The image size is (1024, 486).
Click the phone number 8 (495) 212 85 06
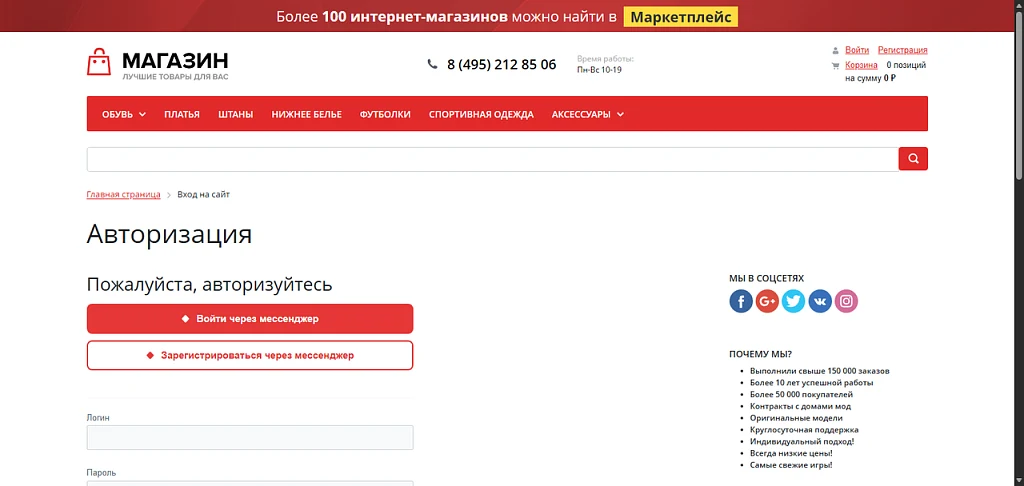(x=502, y=65)
